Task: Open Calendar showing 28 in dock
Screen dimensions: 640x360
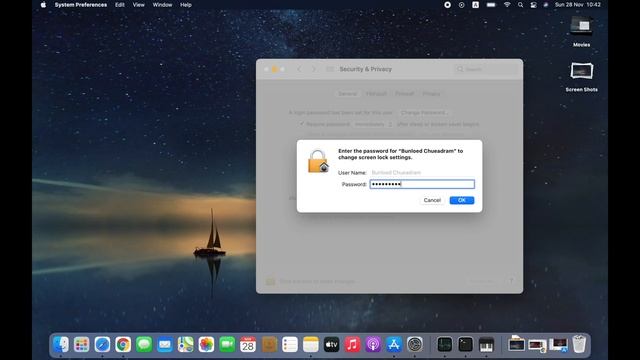Action: 248,344
